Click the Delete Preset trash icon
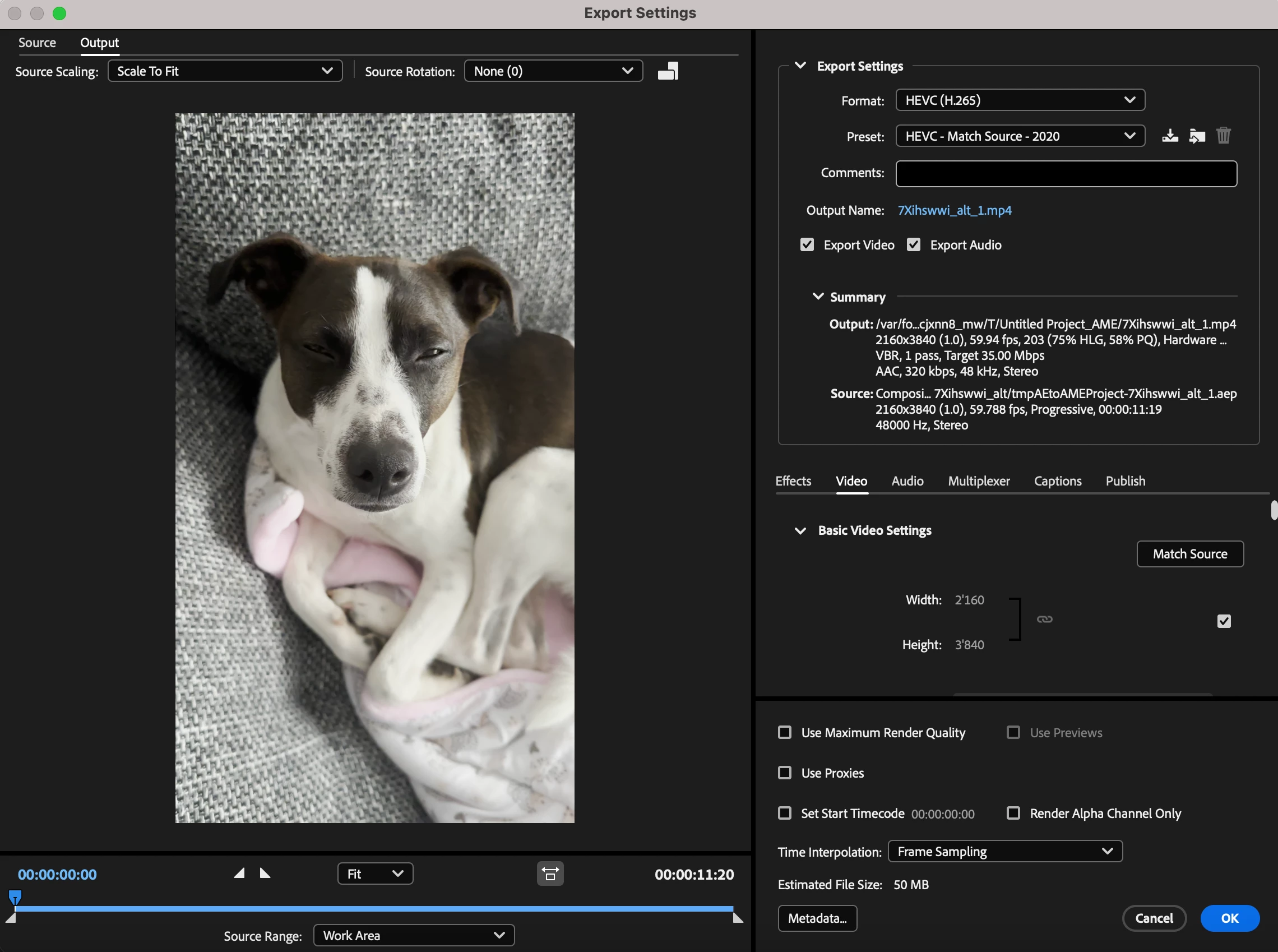Screen dimensions: 1278x952 point(1223,136)
